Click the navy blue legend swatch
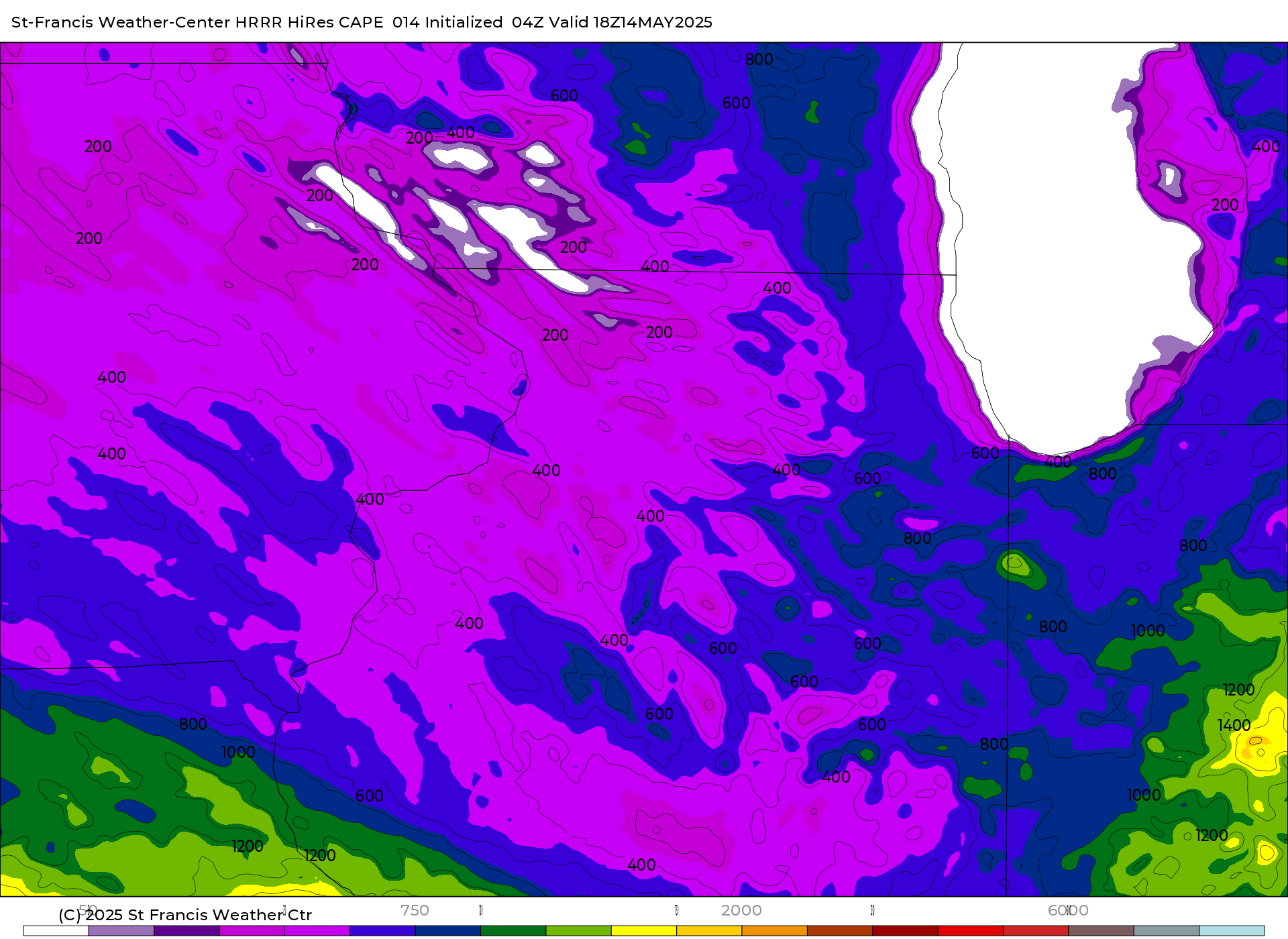The height and width of the screenshot is (939, 1288). click(x=448, y=931)
